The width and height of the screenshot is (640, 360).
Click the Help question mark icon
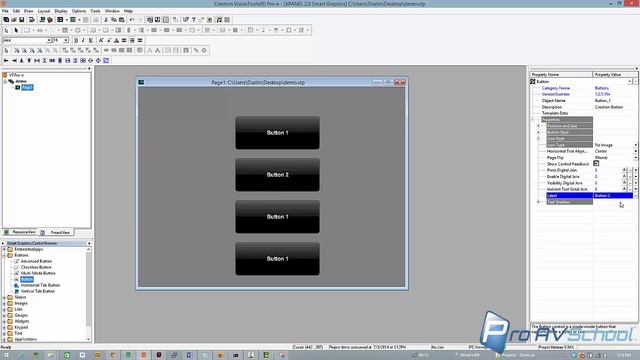[x=193, y=20]
